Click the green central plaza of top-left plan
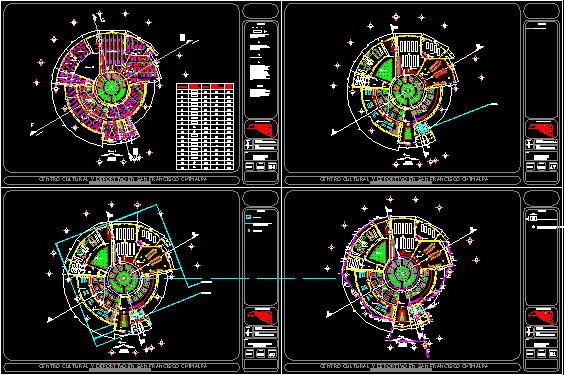The image size is (564, 375). tap(112, 87)
